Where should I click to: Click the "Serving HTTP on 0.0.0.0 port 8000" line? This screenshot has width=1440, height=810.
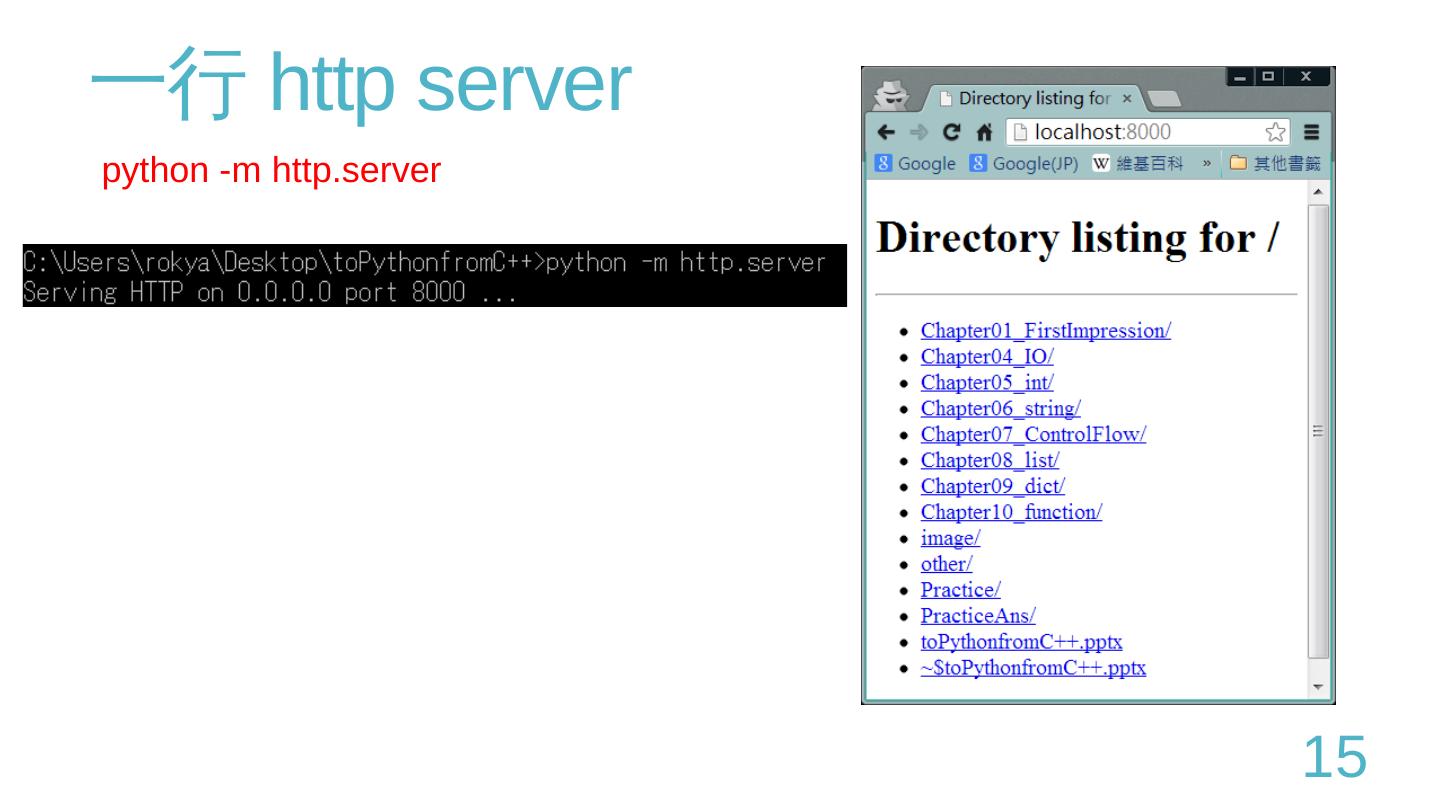pyautogui.click(x=269, y=293)
